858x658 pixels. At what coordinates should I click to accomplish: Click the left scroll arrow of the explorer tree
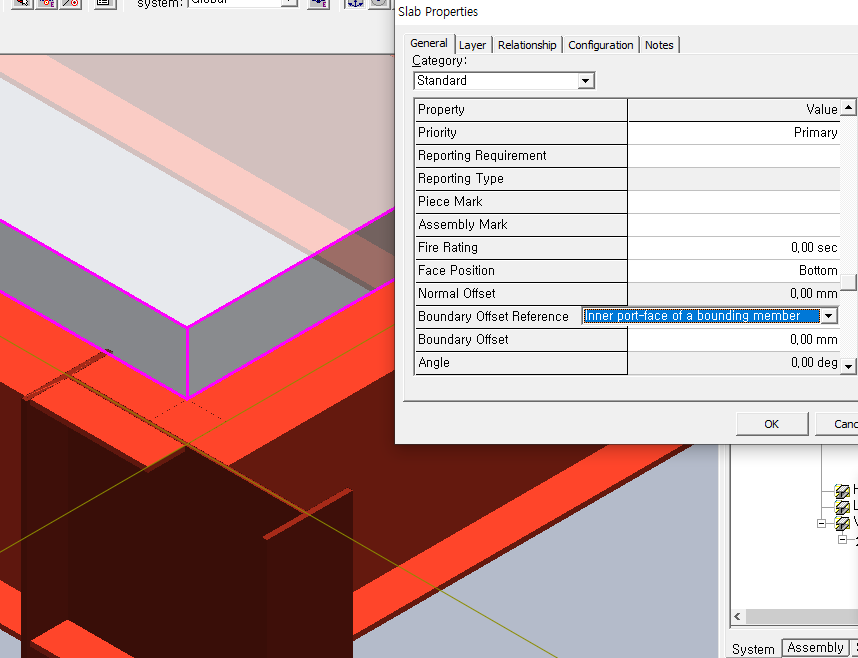coord(737,616)
